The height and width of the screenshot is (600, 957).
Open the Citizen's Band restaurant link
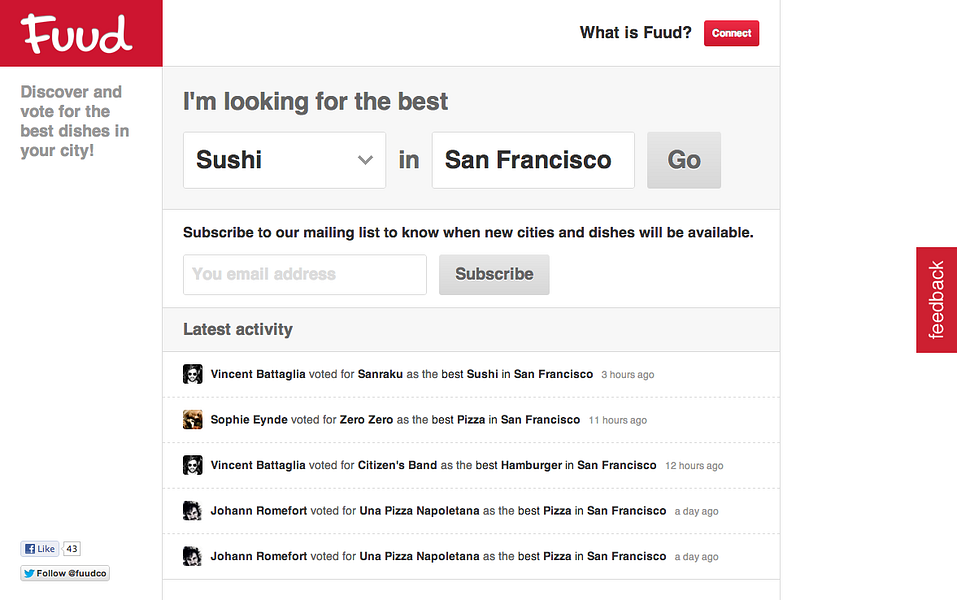pyautogui.click(x=397, y=465)
